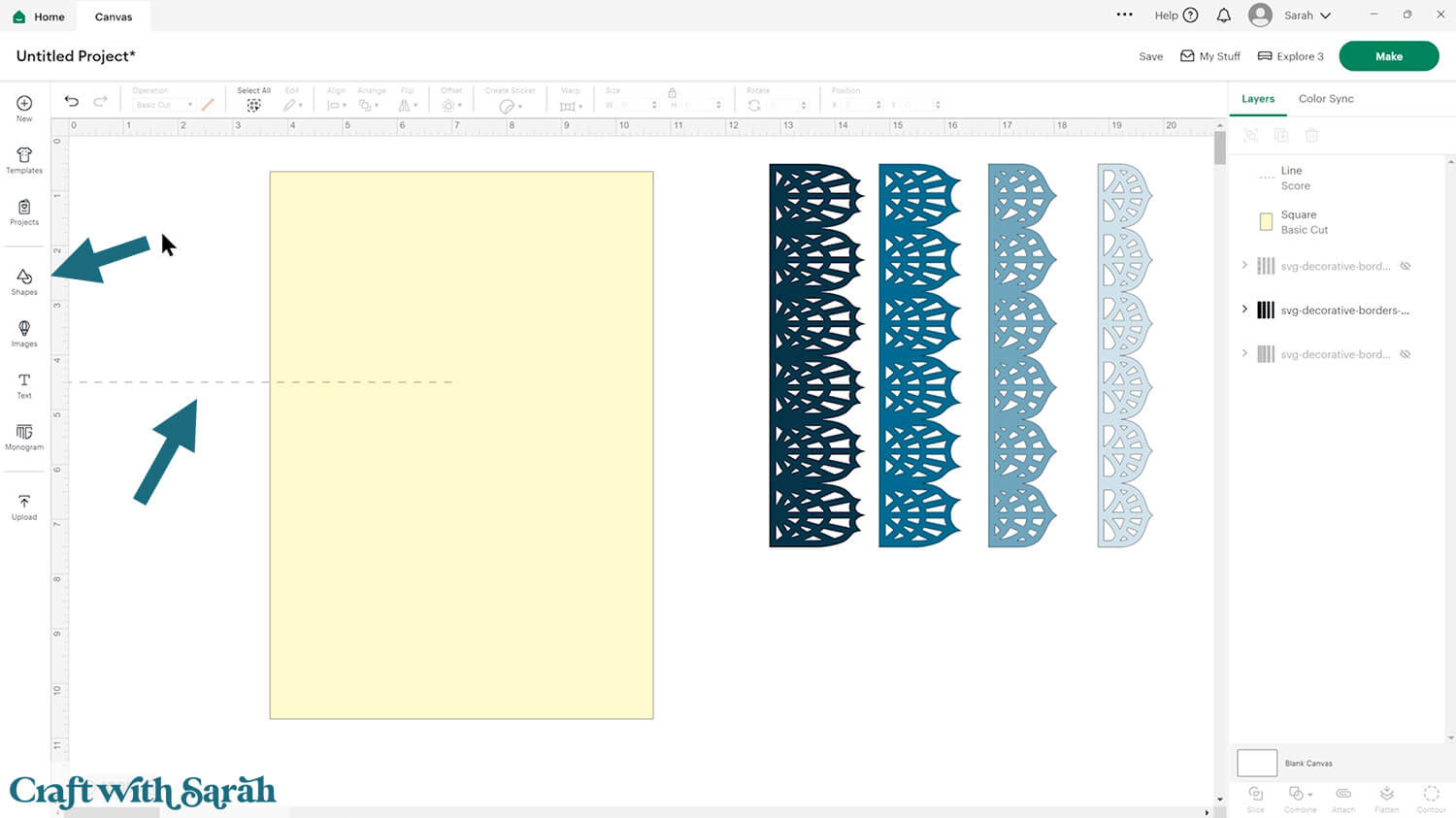
Task: Open the Combine dropdown
Action: (1300, 799)
